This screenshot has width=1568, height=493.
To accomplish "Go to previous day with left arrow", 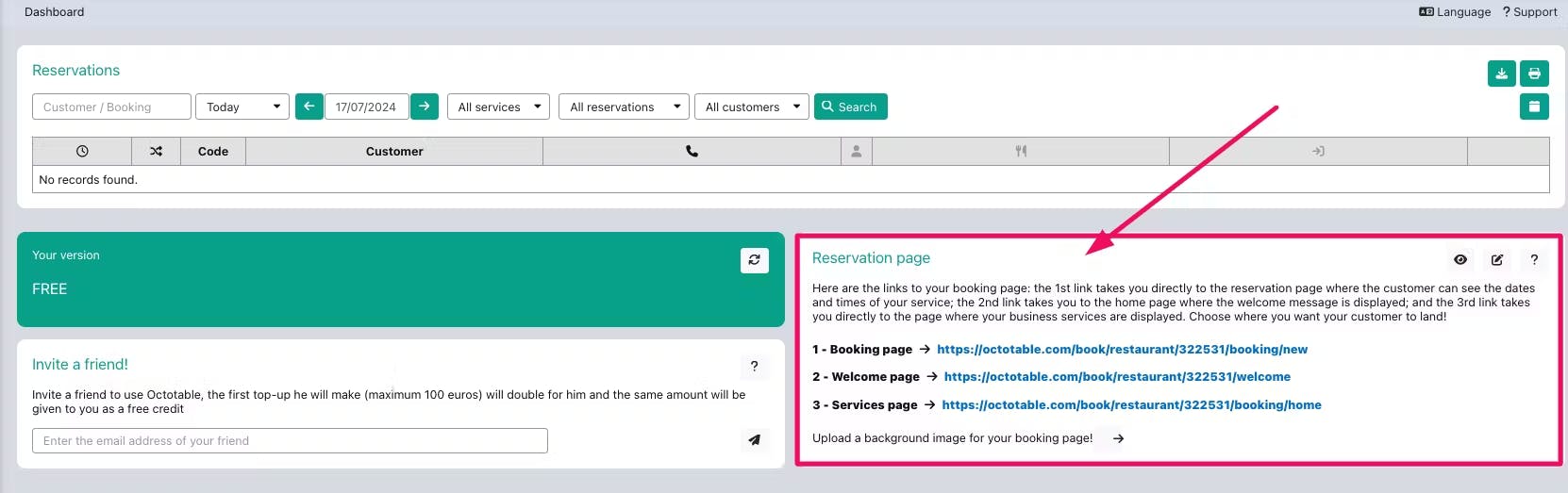I will (x=309, y=107).
